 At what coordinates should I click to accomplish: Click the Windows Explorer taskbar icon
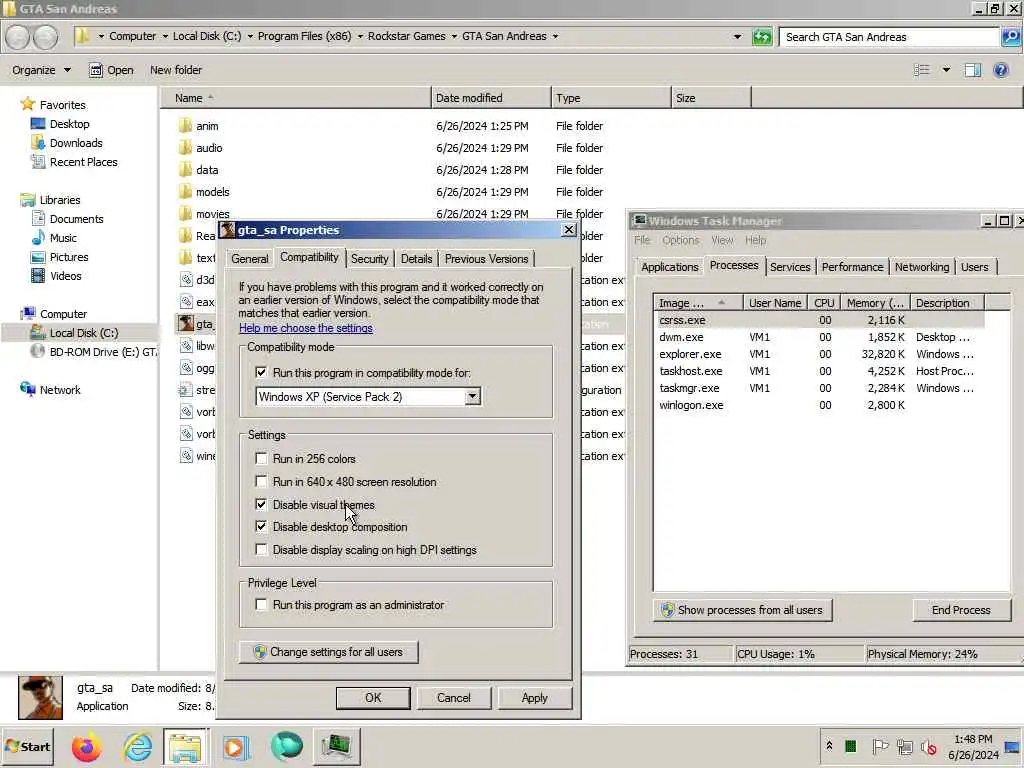186,747
